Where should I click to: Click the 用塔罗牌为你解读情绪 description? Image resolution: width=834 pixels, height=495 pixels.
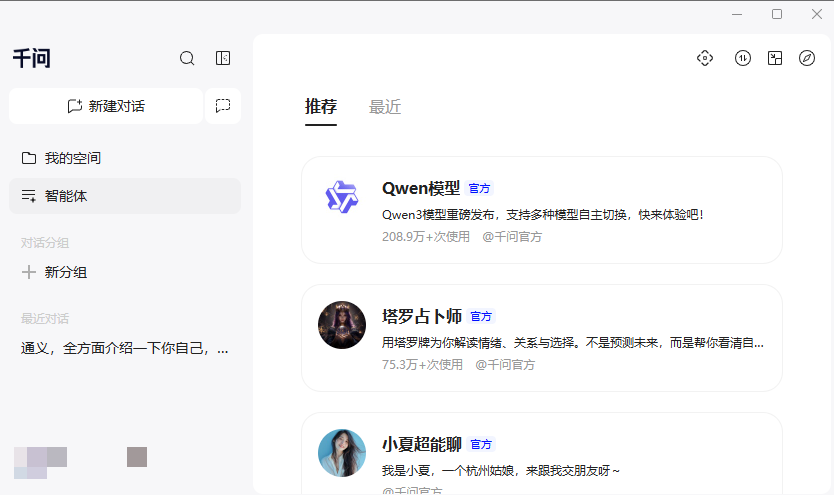[x=572, y=343]
